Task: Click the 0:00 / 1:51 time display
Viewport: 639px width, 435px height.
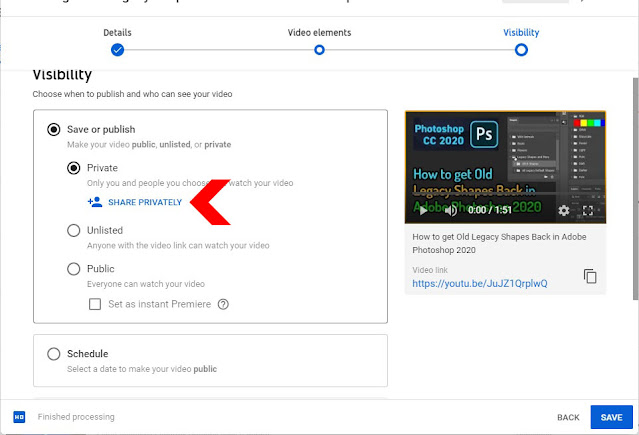Action: click(x=489, y=210)
